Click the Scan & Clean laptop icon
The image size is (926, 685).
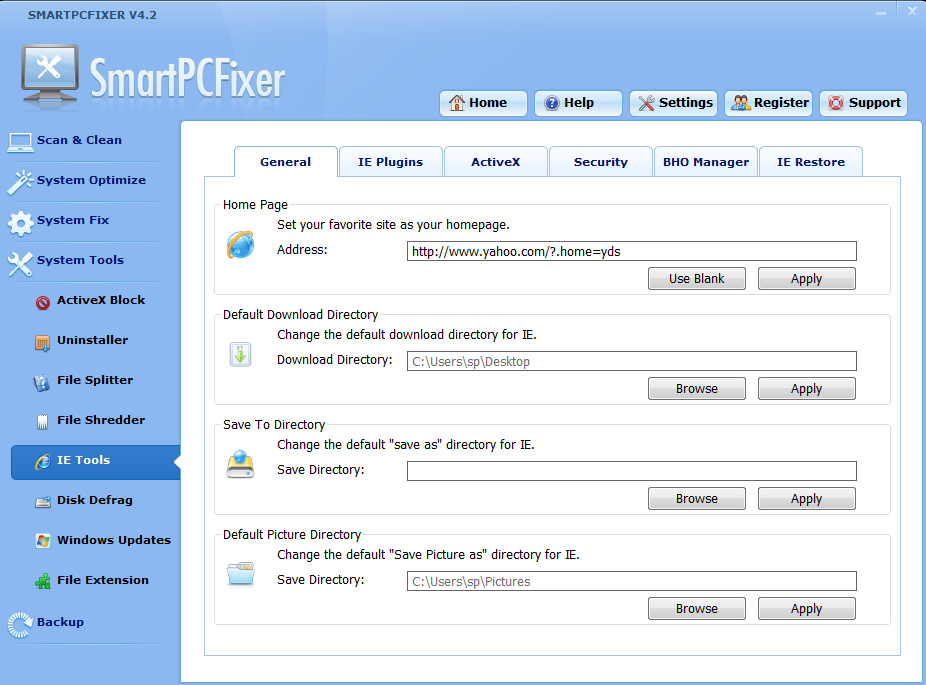(x=20, y=142)
